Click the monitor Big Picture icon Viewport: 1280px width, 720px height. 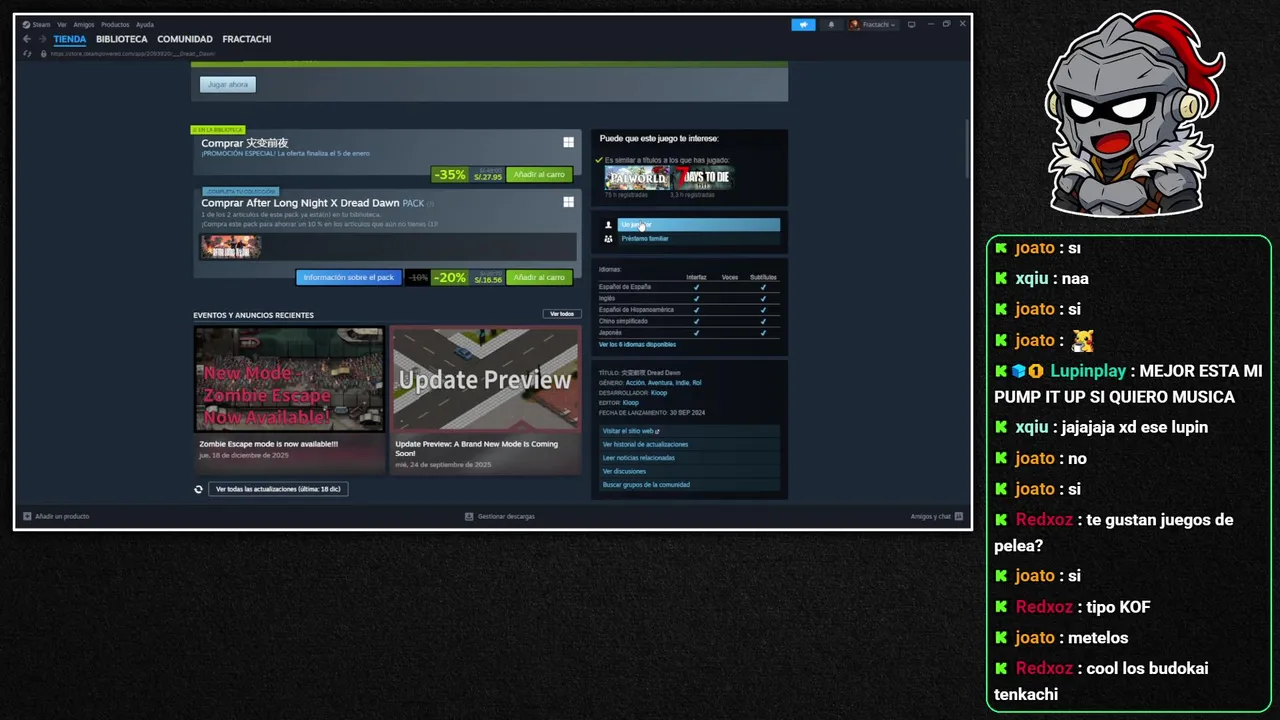pyautogui.click(x=911, y=24)
